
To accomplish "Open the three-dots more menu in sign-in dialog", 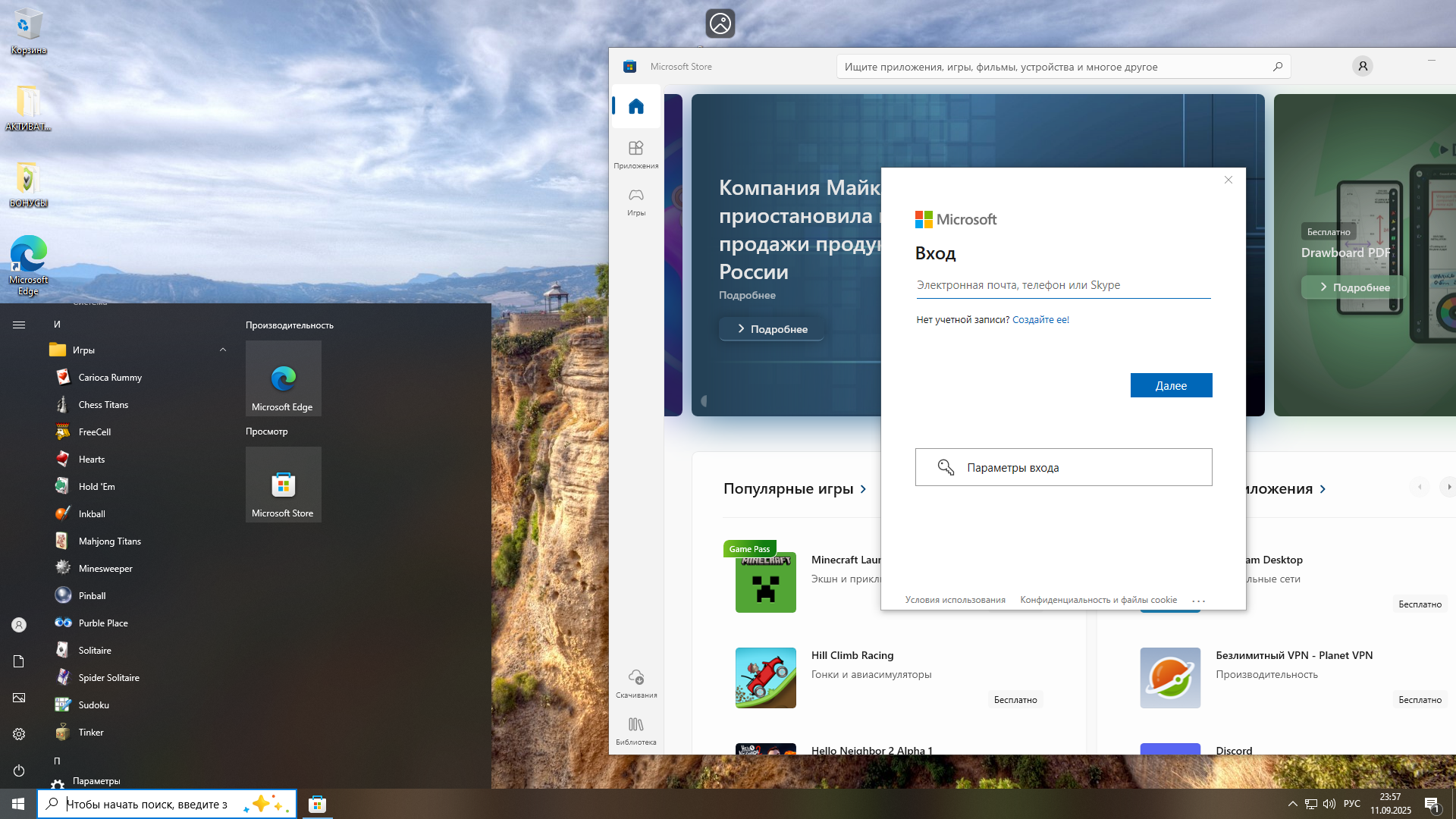I will tap(1198, 601).
